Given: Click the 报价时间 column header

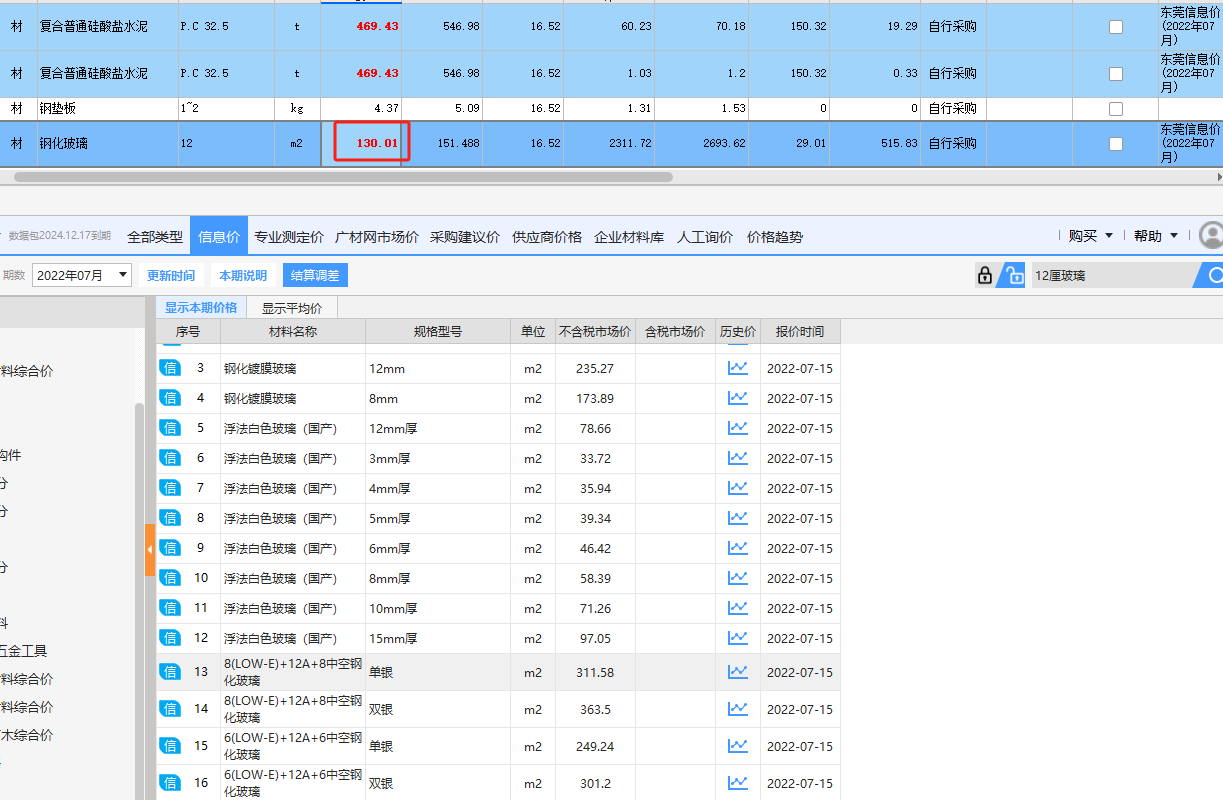Looking at the screenshot, I should [x=800, y=331].
